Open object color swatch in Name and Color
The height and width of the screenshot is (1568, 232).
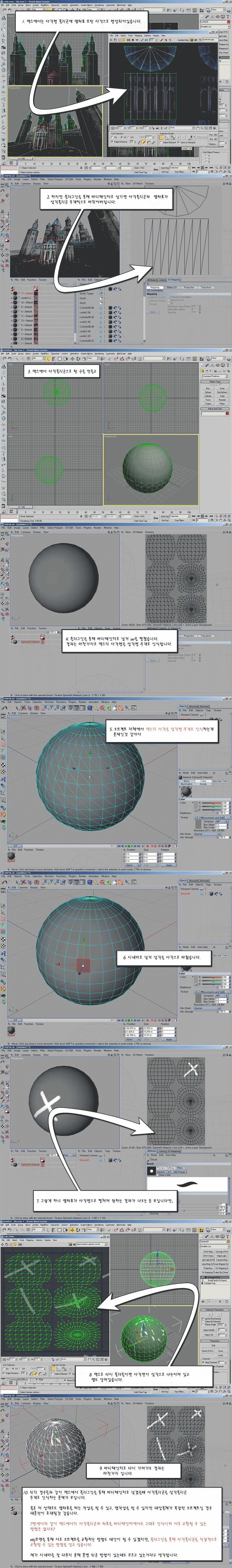tap(227, 413)
